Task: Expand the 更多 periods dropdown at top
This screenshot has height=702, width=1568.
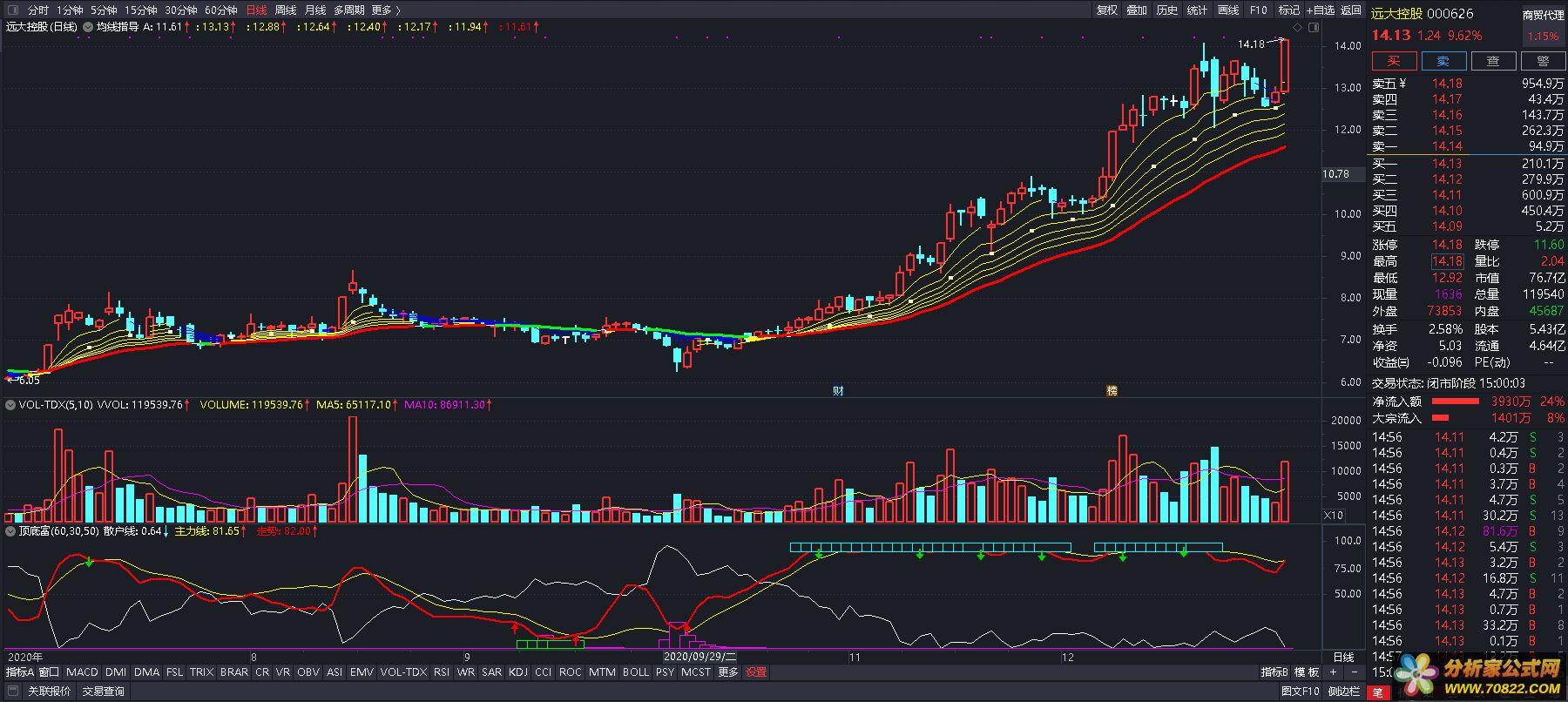Action: coord(386,10)
